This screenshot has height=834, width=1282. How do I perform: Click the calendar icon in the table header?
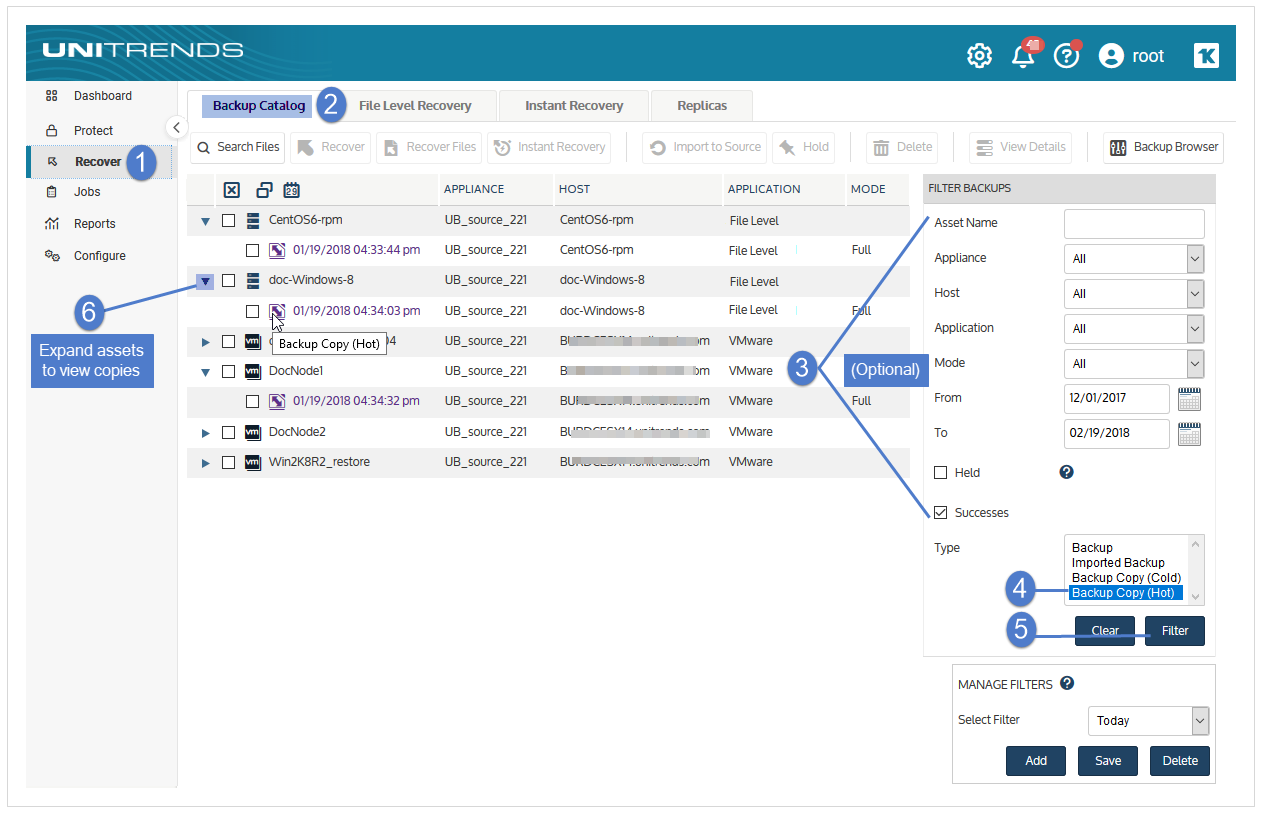(x=291, y=190)
